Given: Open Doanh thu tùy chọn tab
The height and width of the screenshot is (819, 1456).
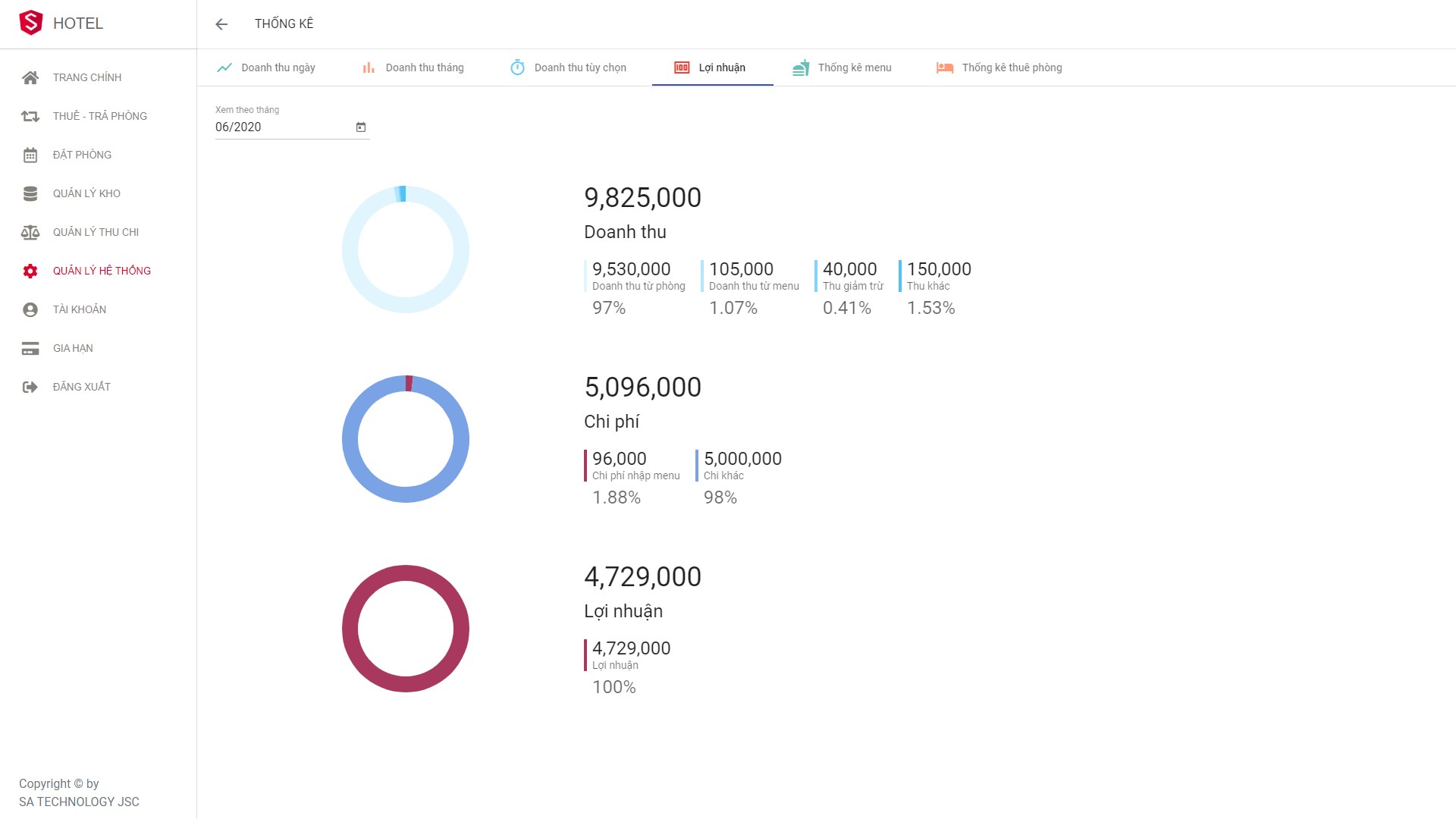Looking at the screenshot, I should (x=569, y=67).
